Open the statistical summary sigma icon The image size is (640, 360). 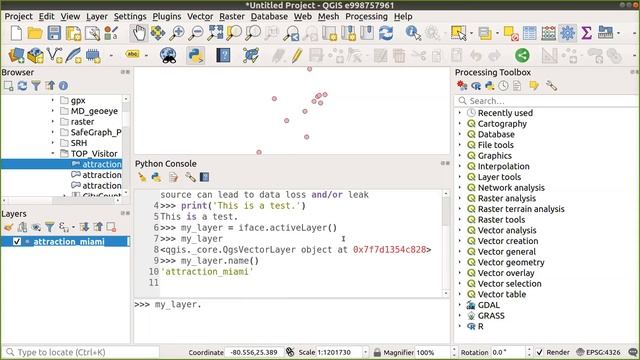pyautogui.click(x=586, y=33)
